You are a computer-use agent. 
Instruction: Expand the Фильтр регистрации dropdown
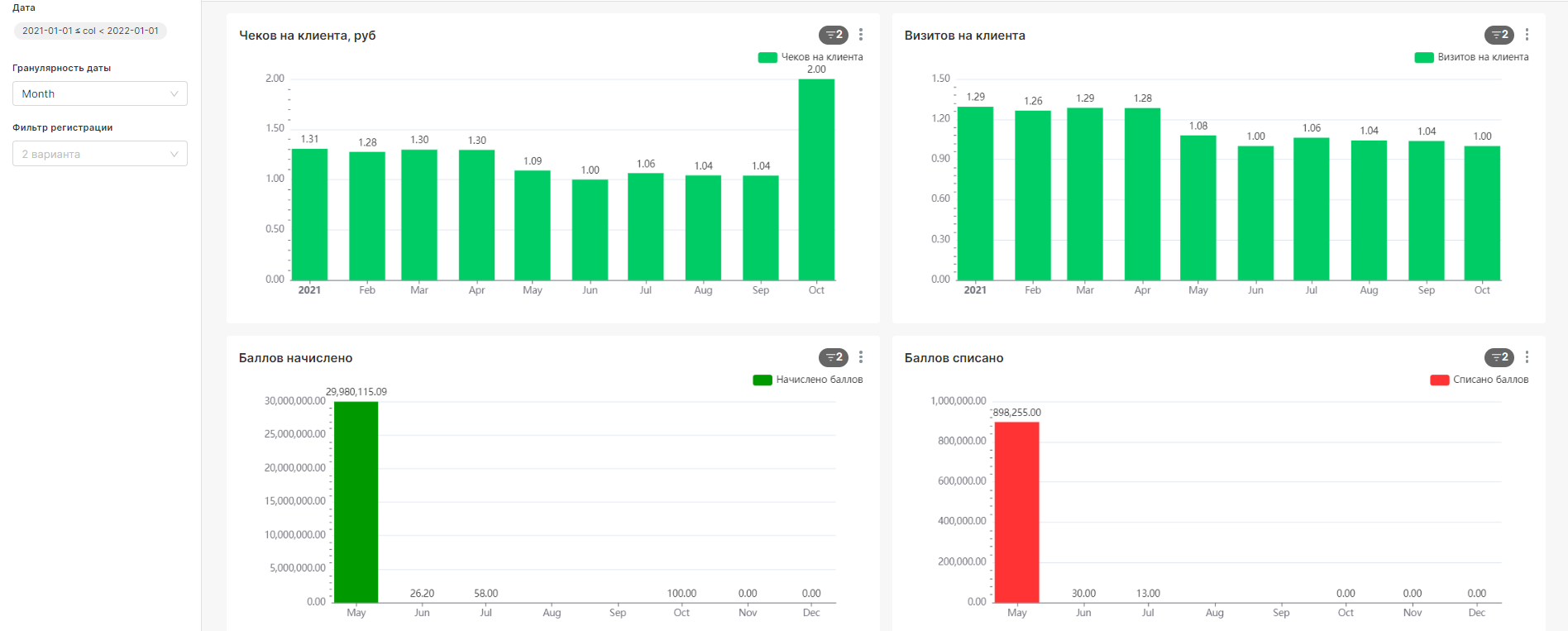(99, 154)
